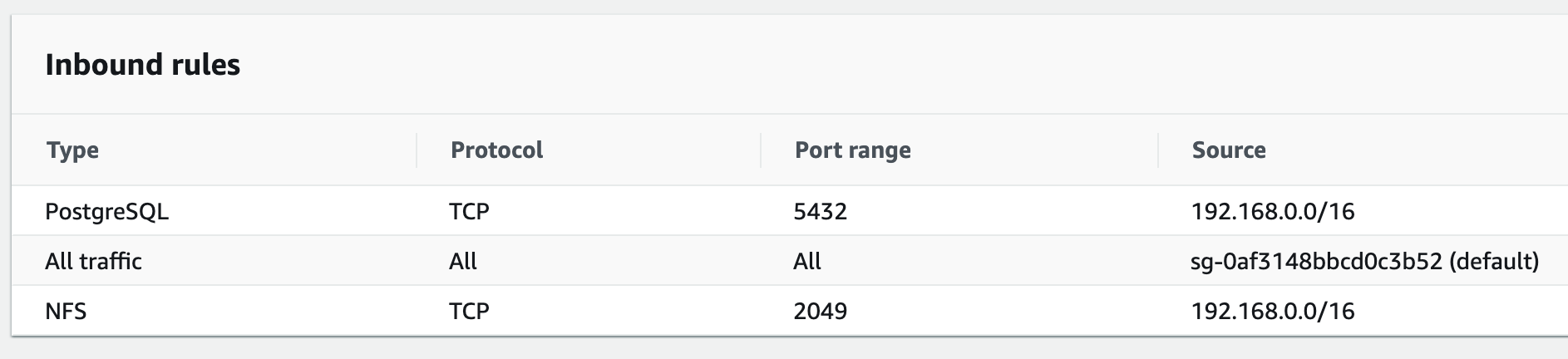Click the All protocol cell
Screen dimensions: 1568x359
[x=462, y=262]
